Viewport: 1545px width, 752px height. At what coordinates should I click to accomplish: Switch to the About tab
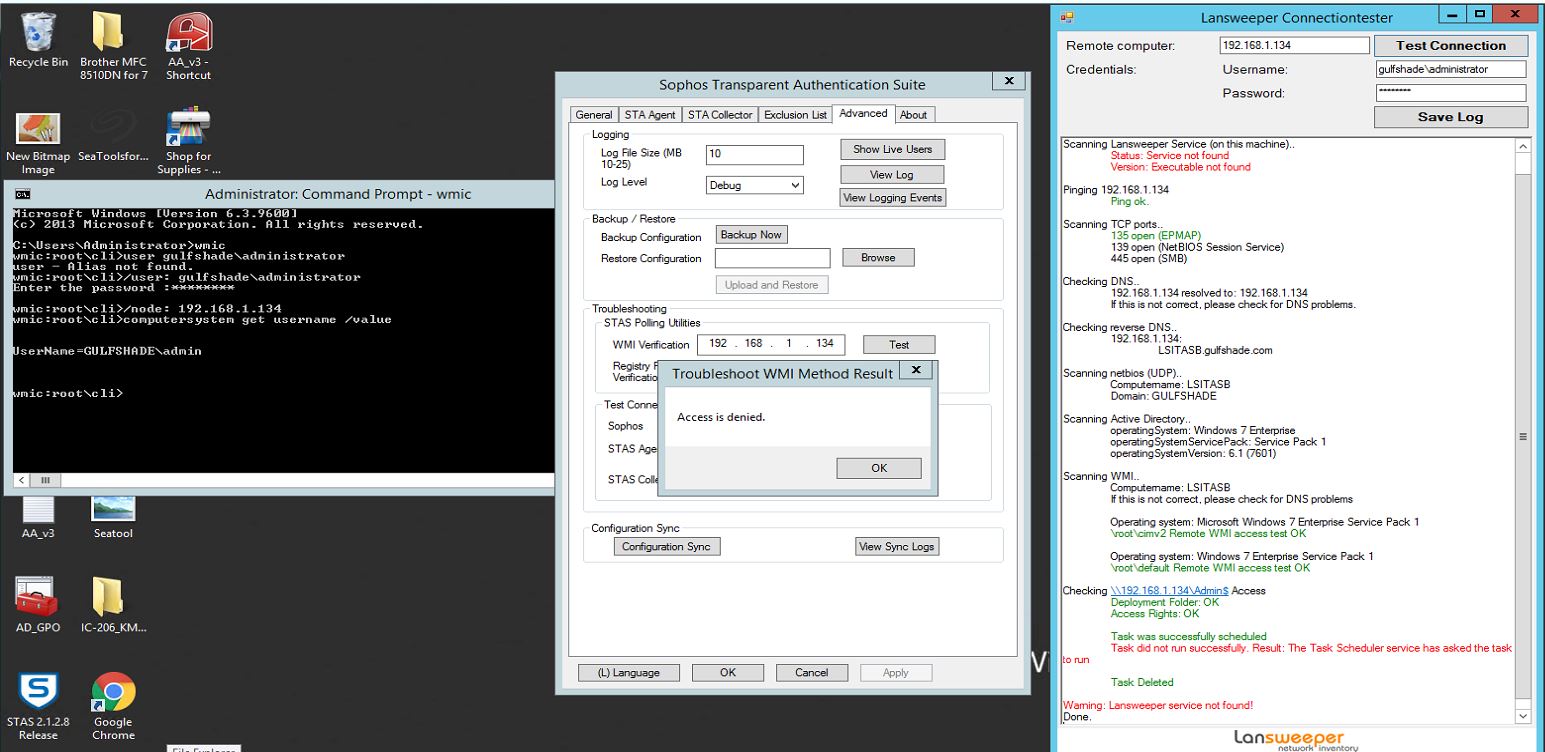pos(913,115)
